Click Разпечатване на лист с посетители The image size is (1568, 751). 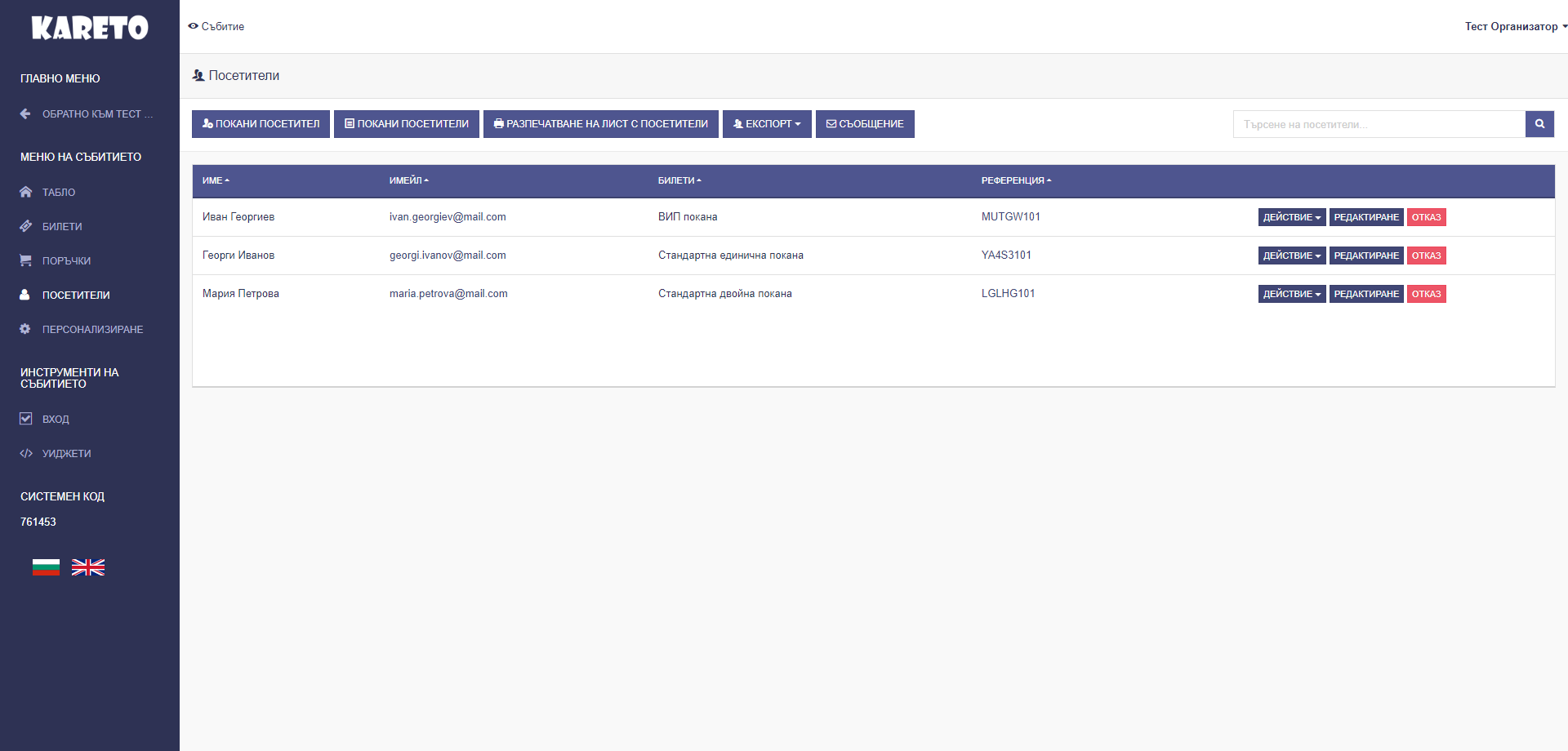(x=601, y=124)
